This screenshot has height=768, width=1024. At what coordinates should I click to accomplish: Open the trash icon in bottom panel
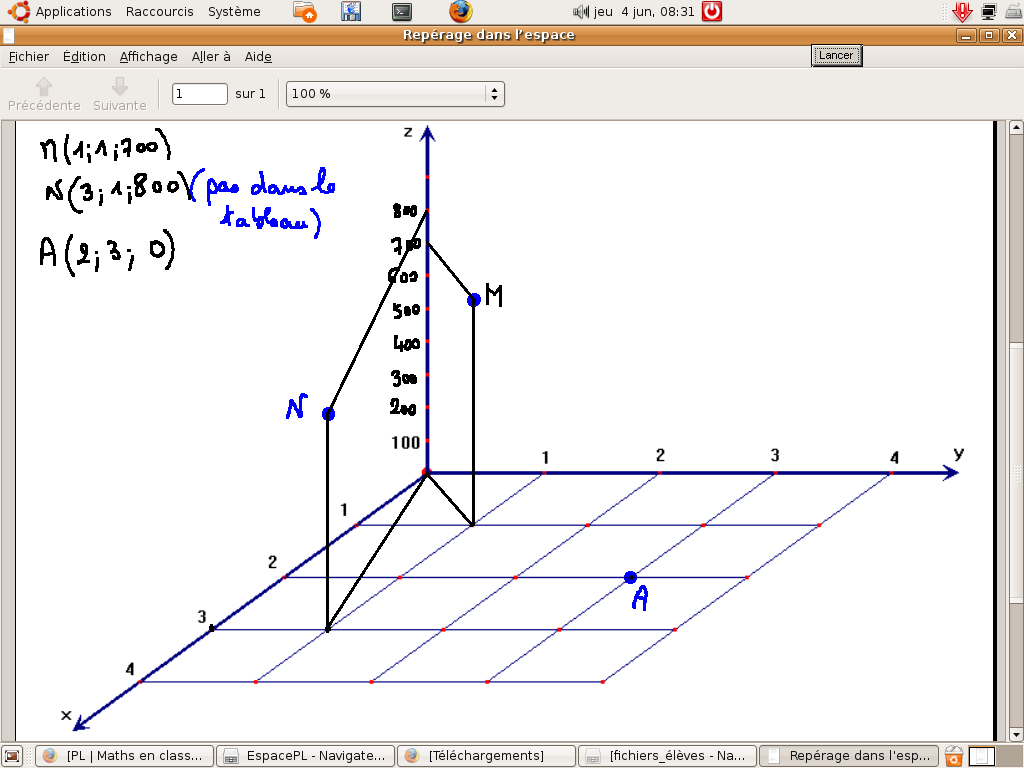pos(954,756)
